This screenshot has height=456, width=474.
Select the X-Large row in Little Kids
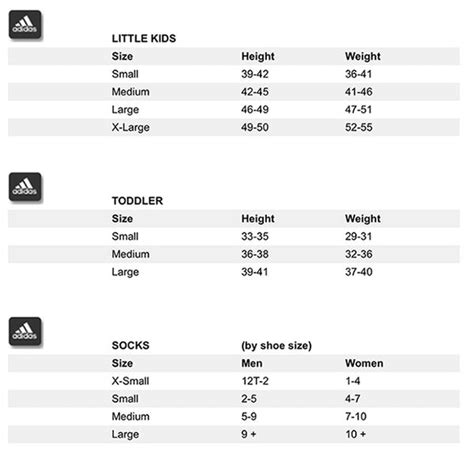[x=234, y=127]
